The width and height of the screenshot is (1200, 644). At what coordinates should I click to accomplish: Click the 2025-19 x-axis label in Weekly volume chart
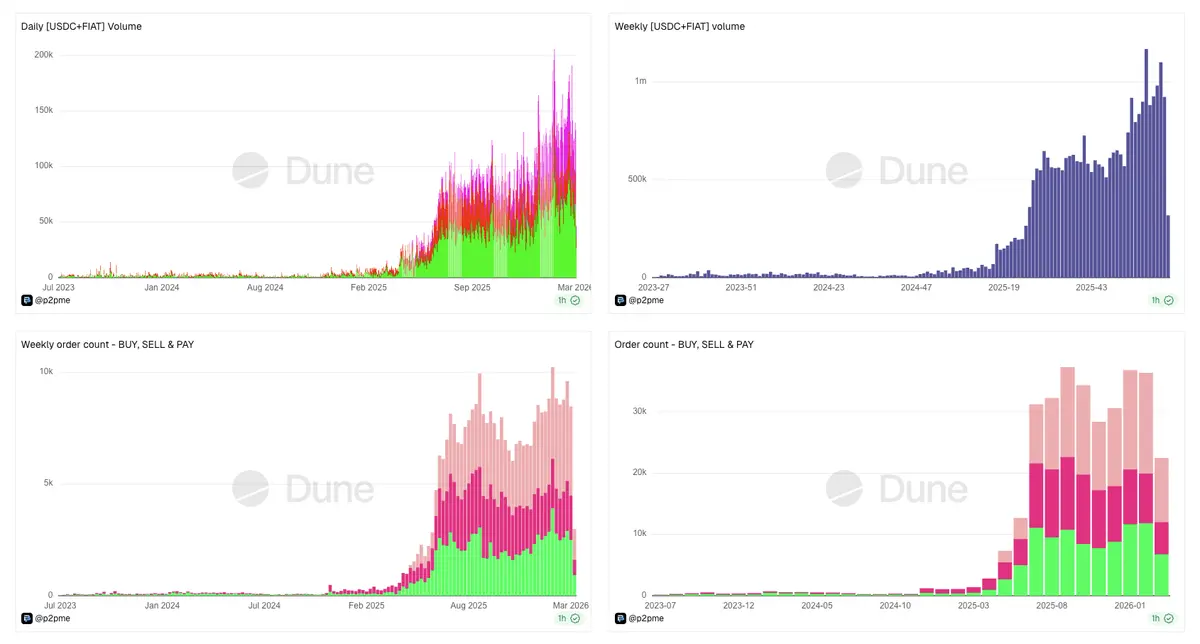pos(1005,287)
